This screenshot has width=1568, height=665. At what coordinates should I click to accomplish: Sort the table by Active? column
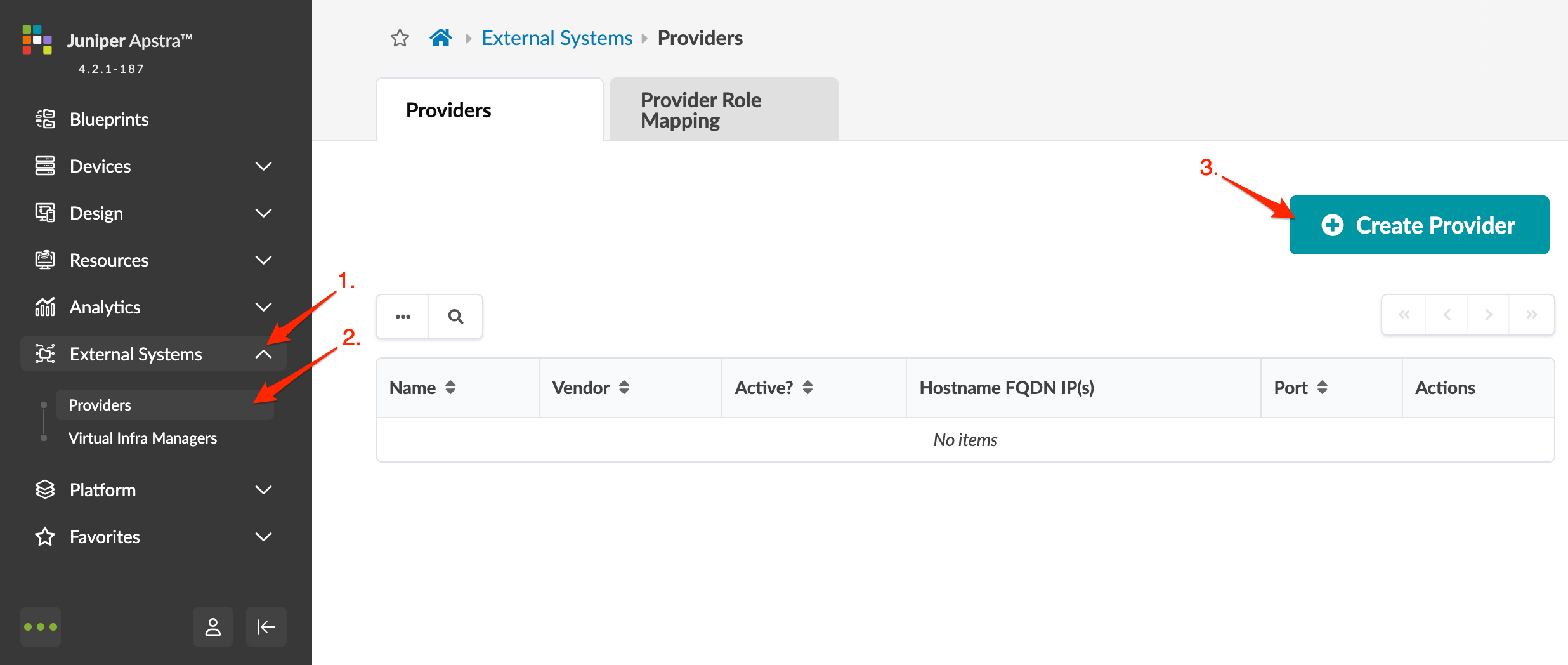(x=807, y=387)
